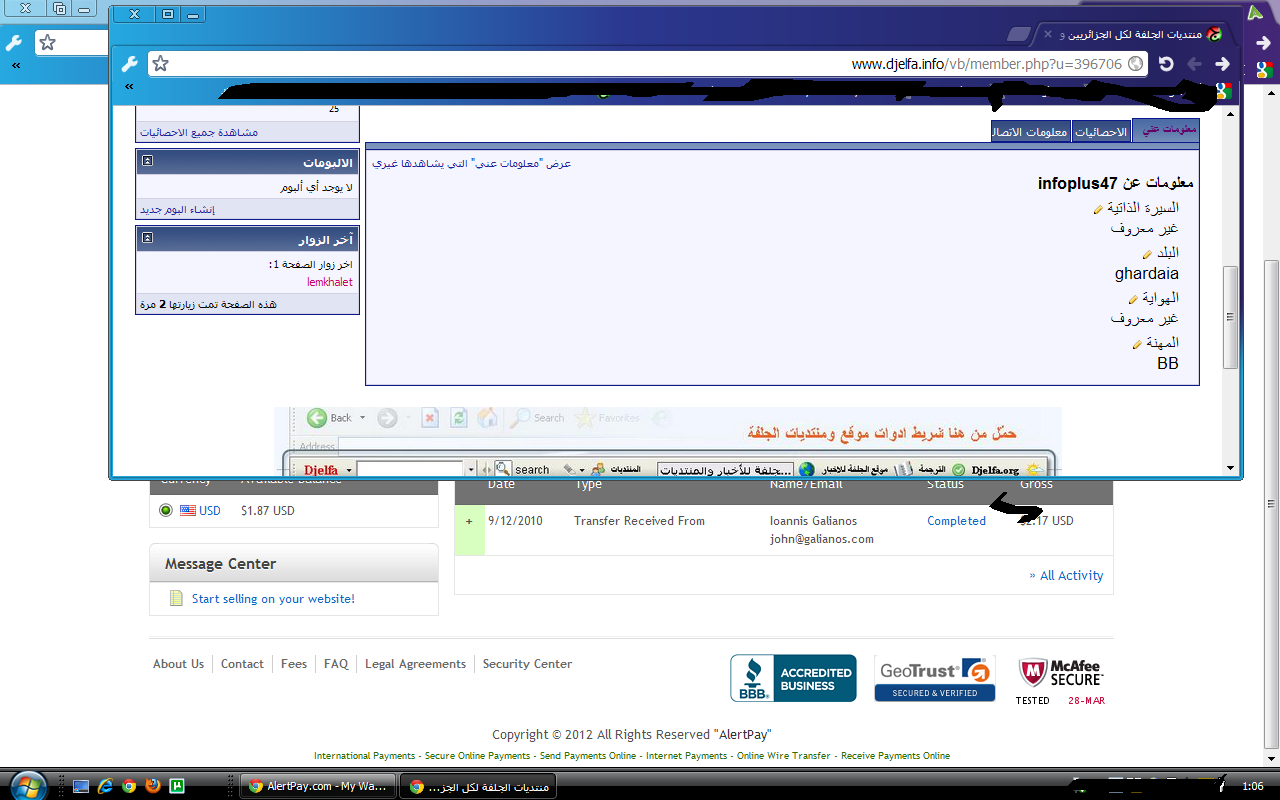Open the Contact footer link
1280x800 pixels.
[242, 664]
